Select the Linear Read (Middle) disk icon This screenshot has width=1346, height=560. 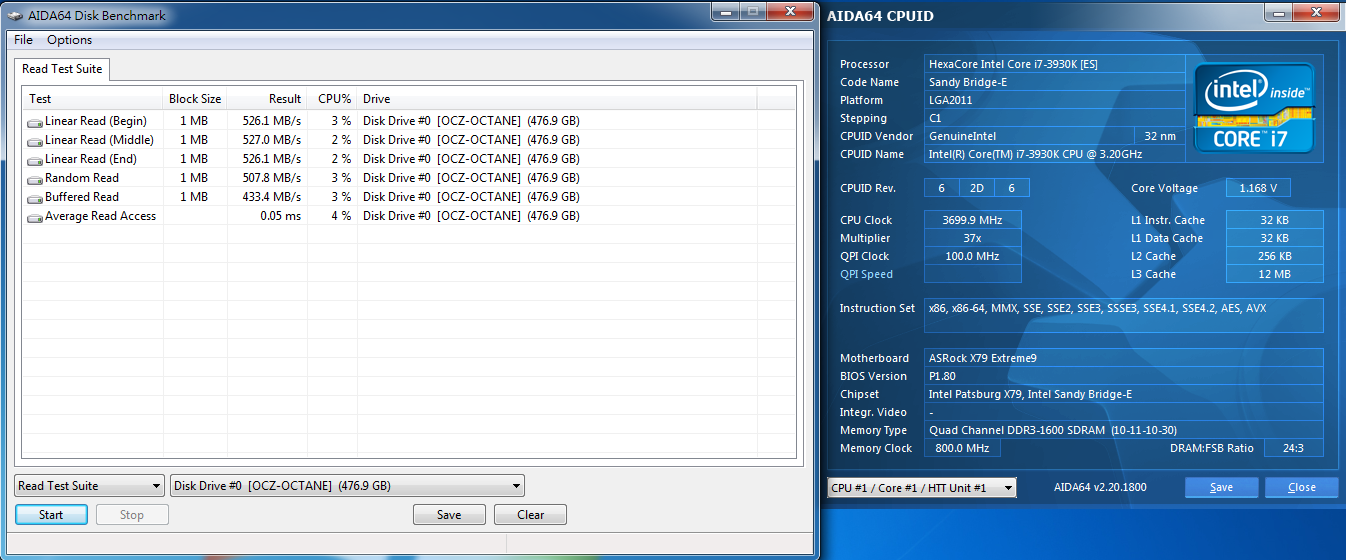pyautogui.click(x=35, y=141)
